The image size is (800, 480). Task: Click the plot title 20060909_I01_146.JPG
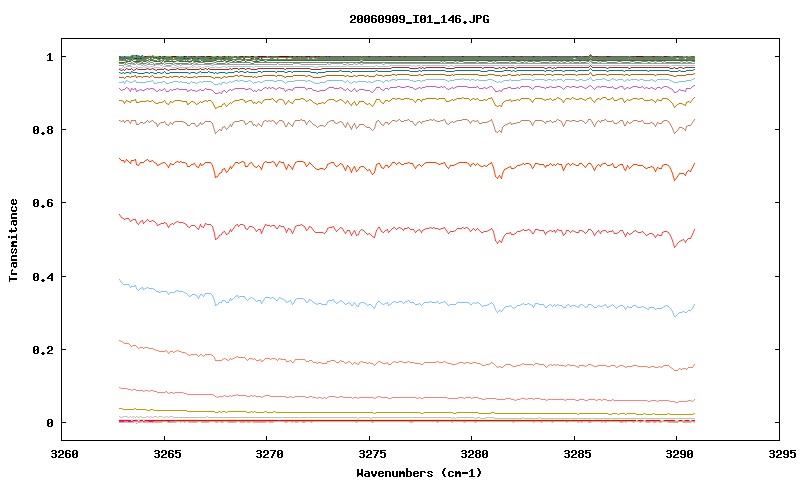click(x=419, y=19)
